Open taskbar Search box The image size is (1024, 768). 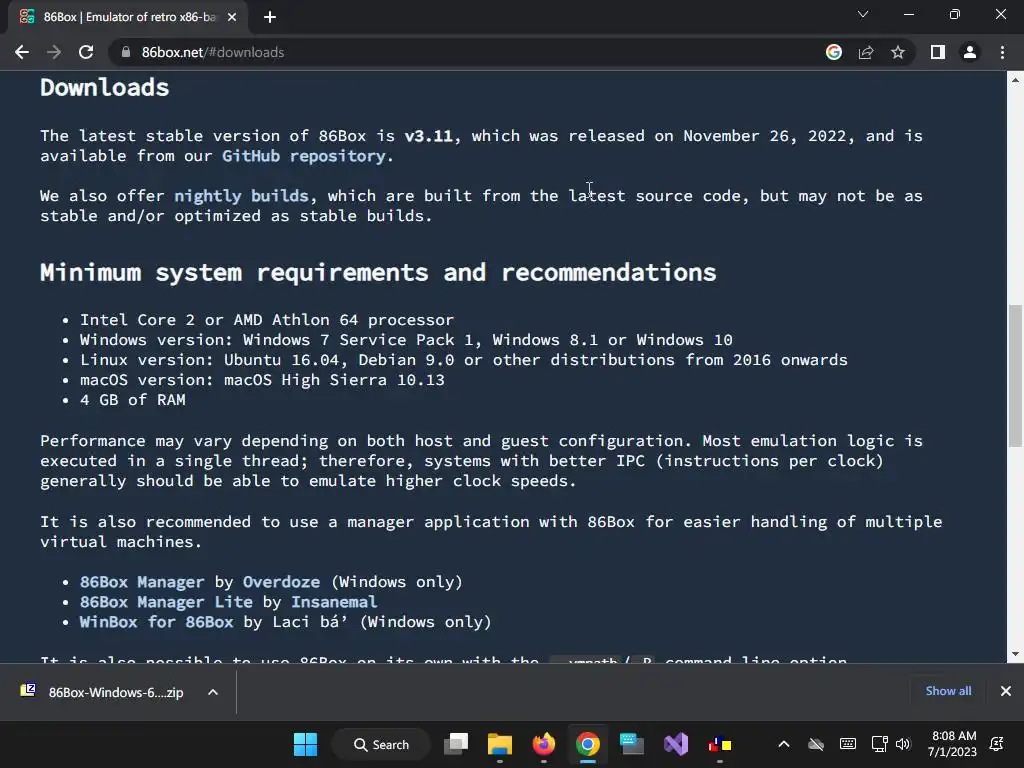381,744
